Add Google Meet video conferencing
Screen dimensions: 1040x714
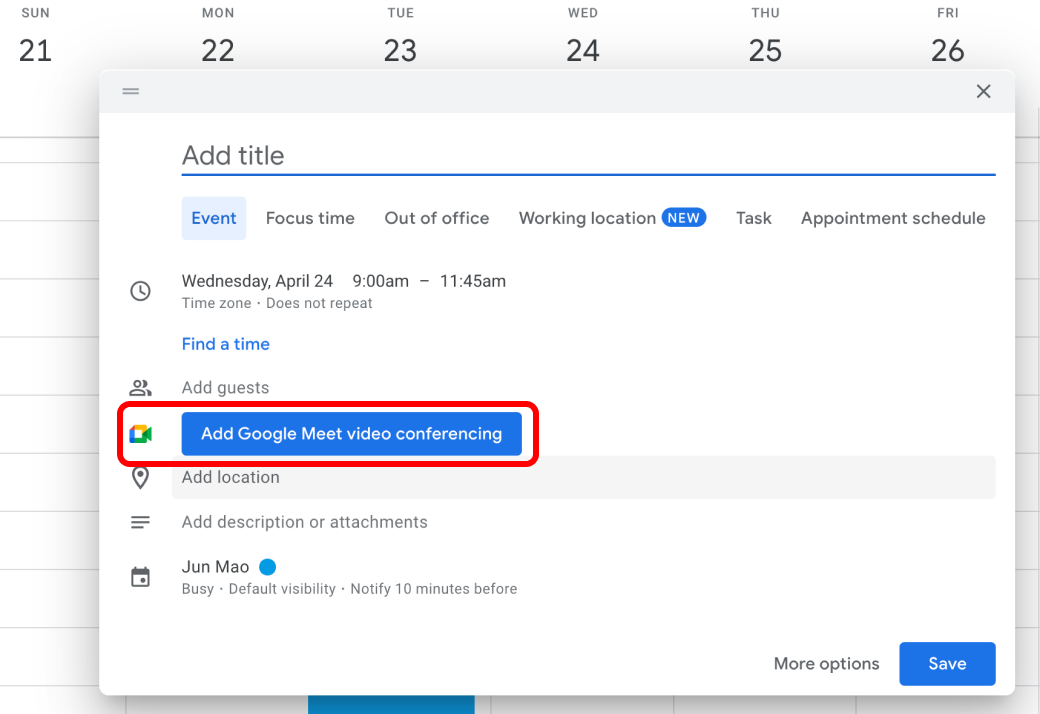(352, 434)
